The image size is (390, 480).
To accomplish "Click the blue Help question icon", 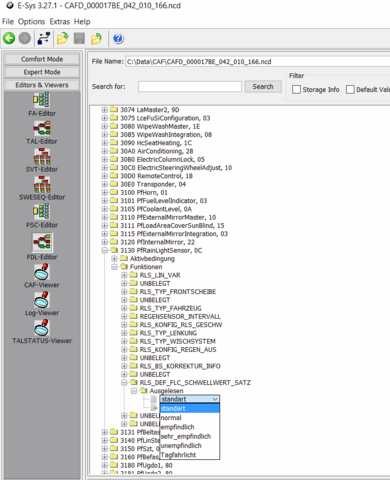I will click(118, 38).
